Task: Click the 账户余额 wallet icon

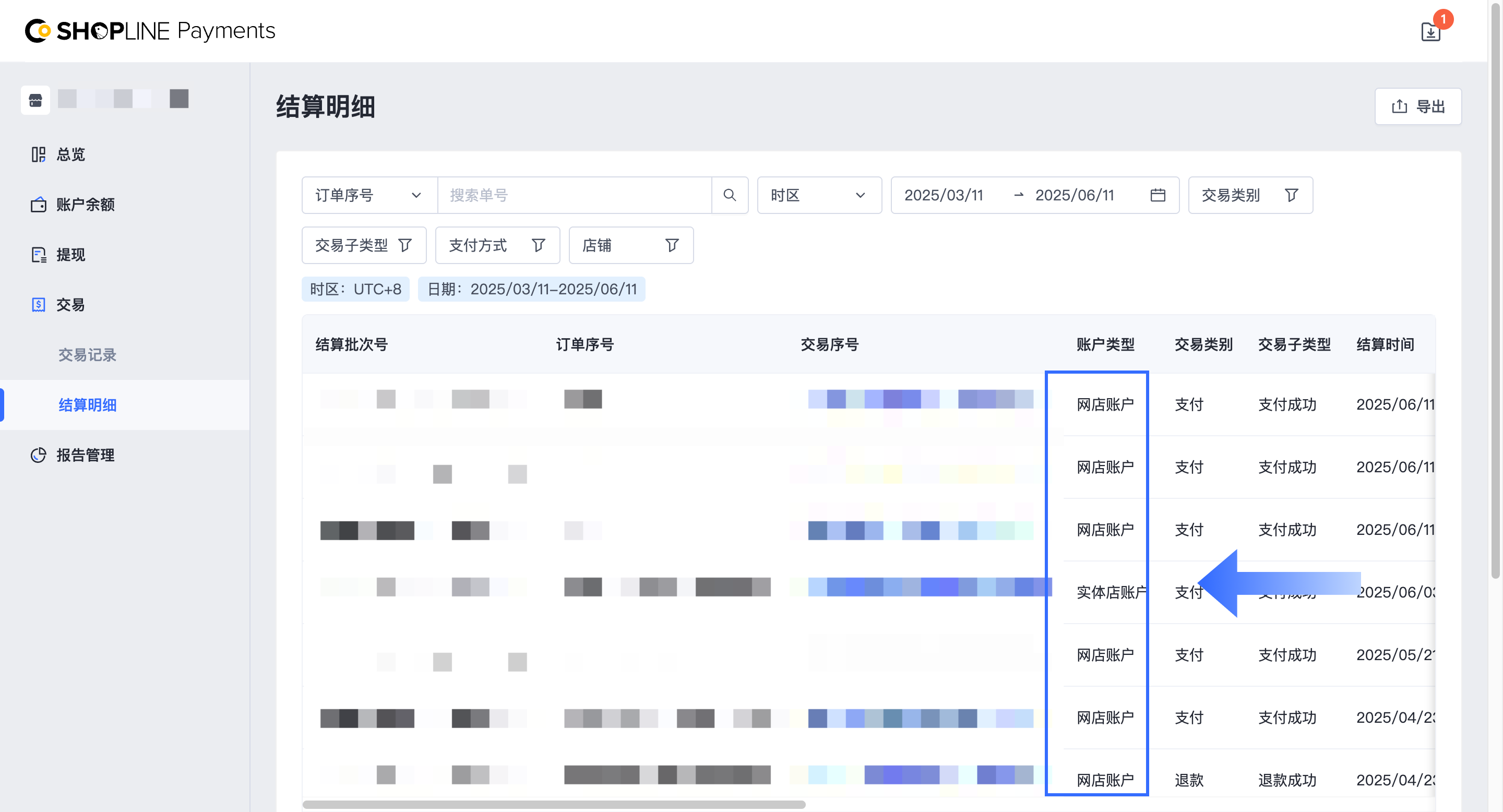Action: [x=39, y=205]
